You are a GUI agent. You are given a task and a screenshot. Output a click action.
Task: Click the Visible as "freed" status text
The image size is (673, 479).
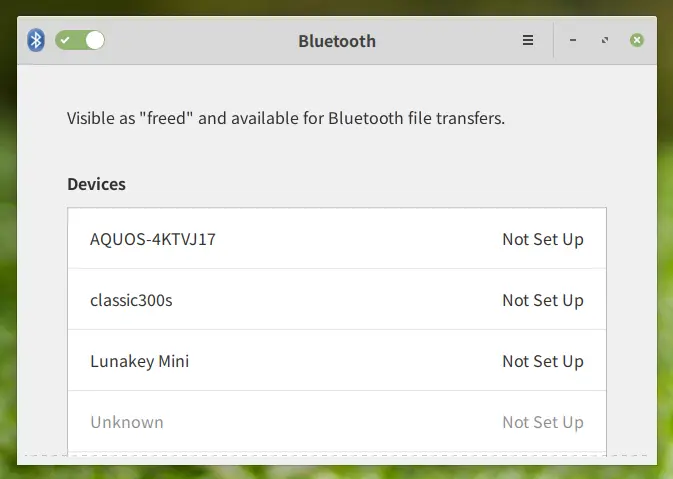(x=286, y=118)
